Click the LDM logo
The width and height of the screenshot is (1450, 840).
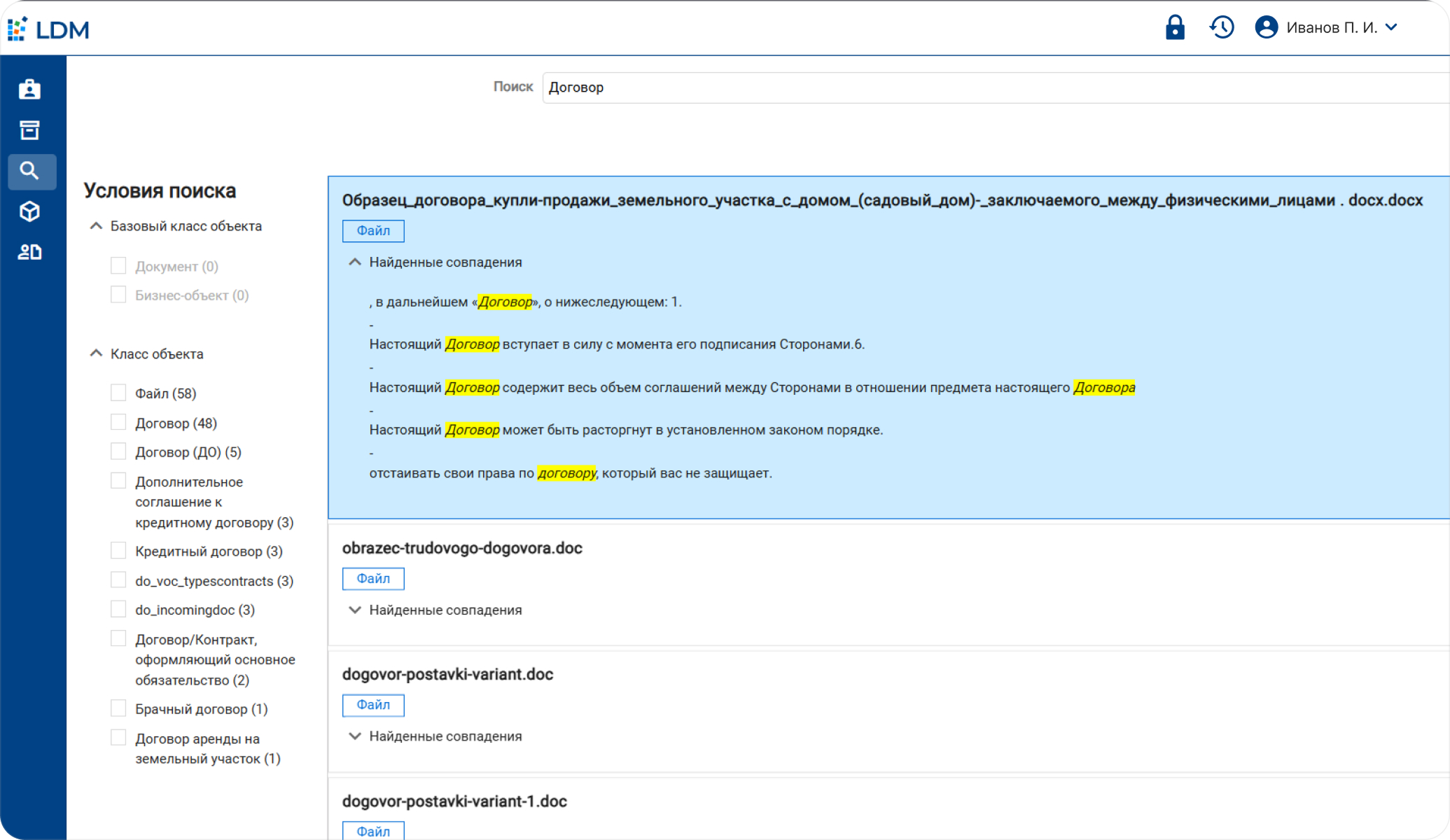click(x=48, y=29)
